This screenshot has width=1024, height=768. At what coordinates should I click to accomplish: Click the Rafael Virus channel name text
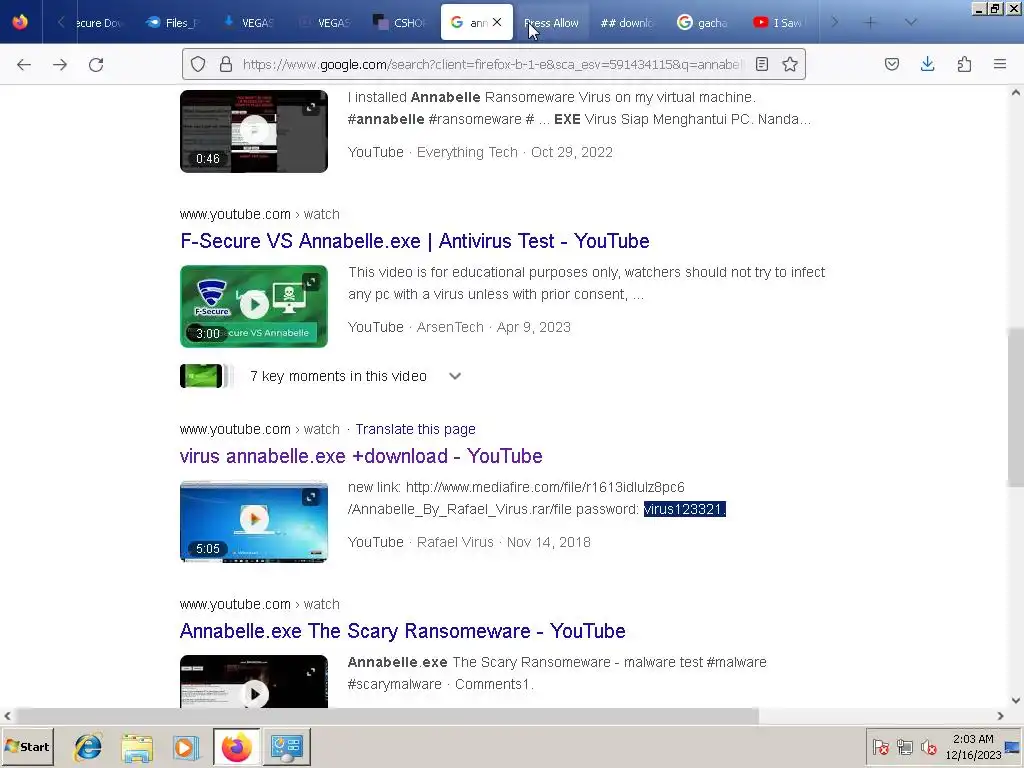(455, 542)
